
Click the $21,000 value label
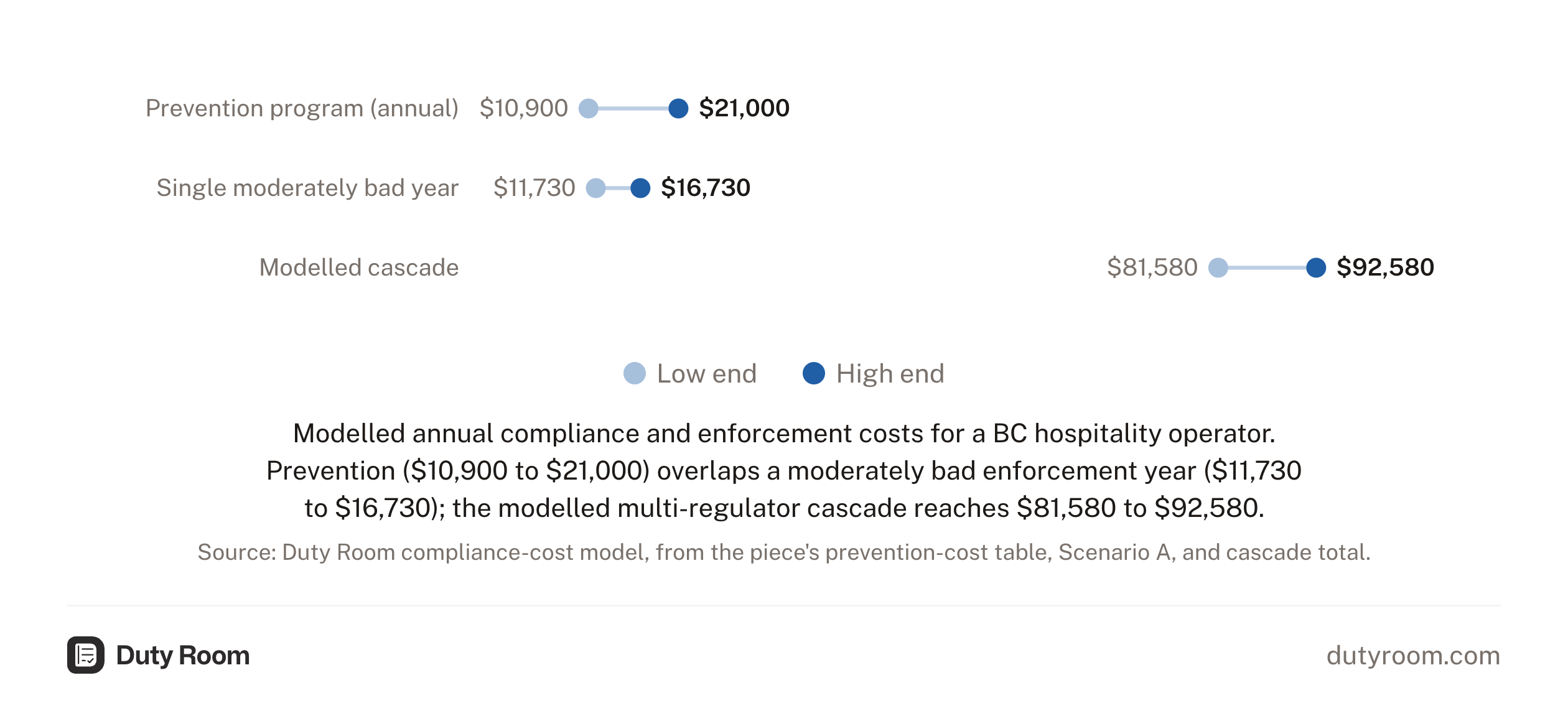(x=744, y=108)
